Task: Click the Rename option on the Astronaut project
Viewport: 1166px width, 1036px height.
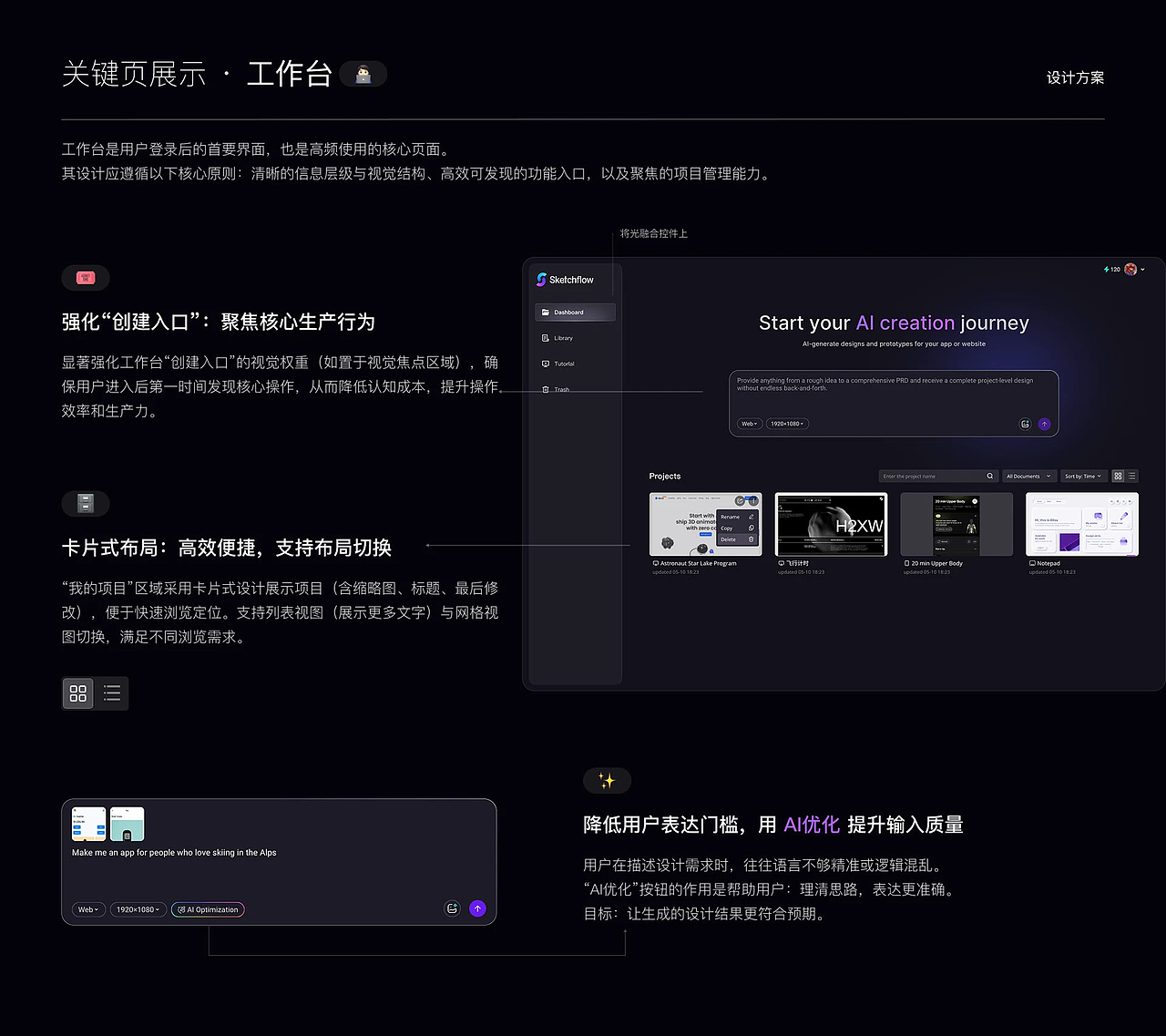Action: coord(731,517)
